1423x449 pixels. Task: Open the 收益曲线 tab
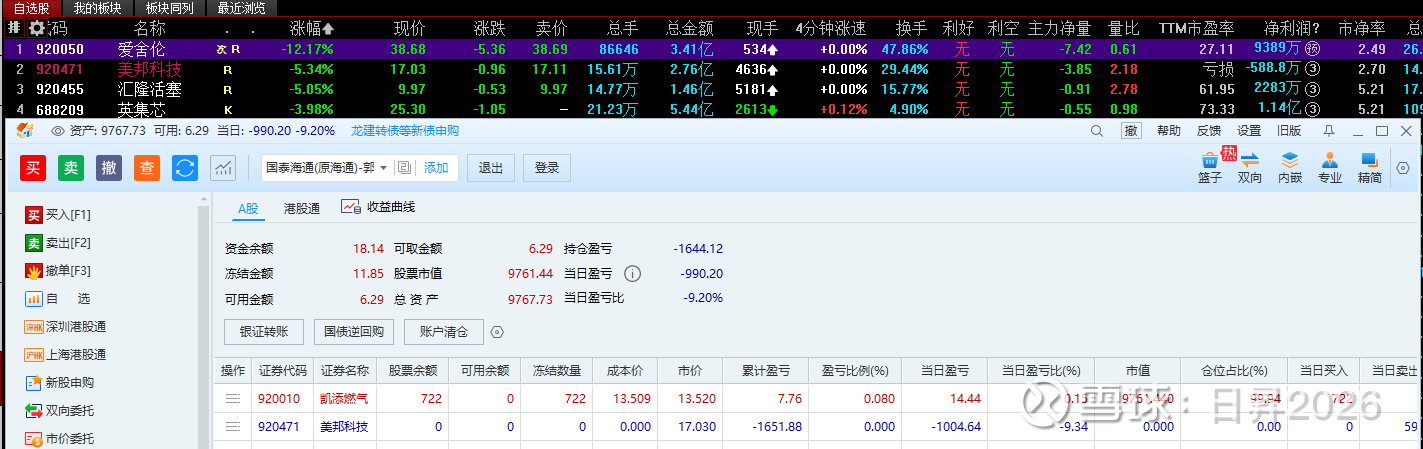coord(378,207)
